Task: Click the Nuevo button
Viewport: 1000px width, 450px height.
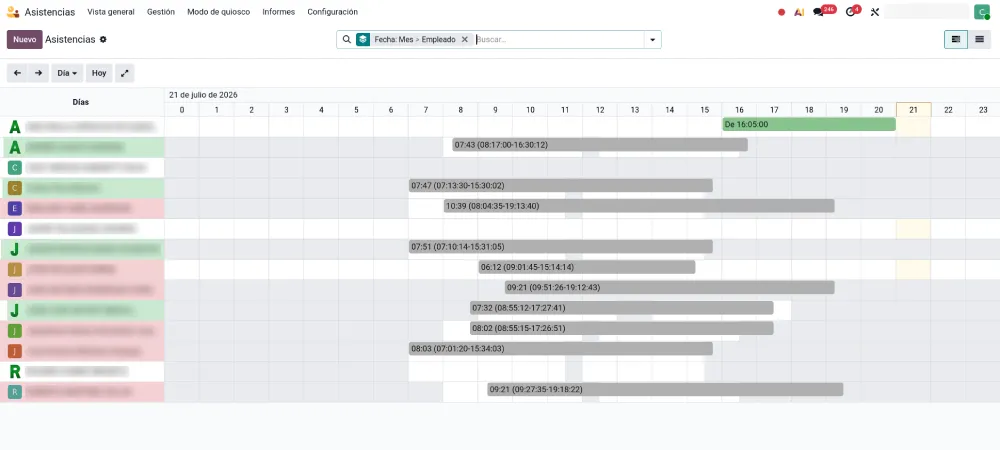Action: coord(25,40)
